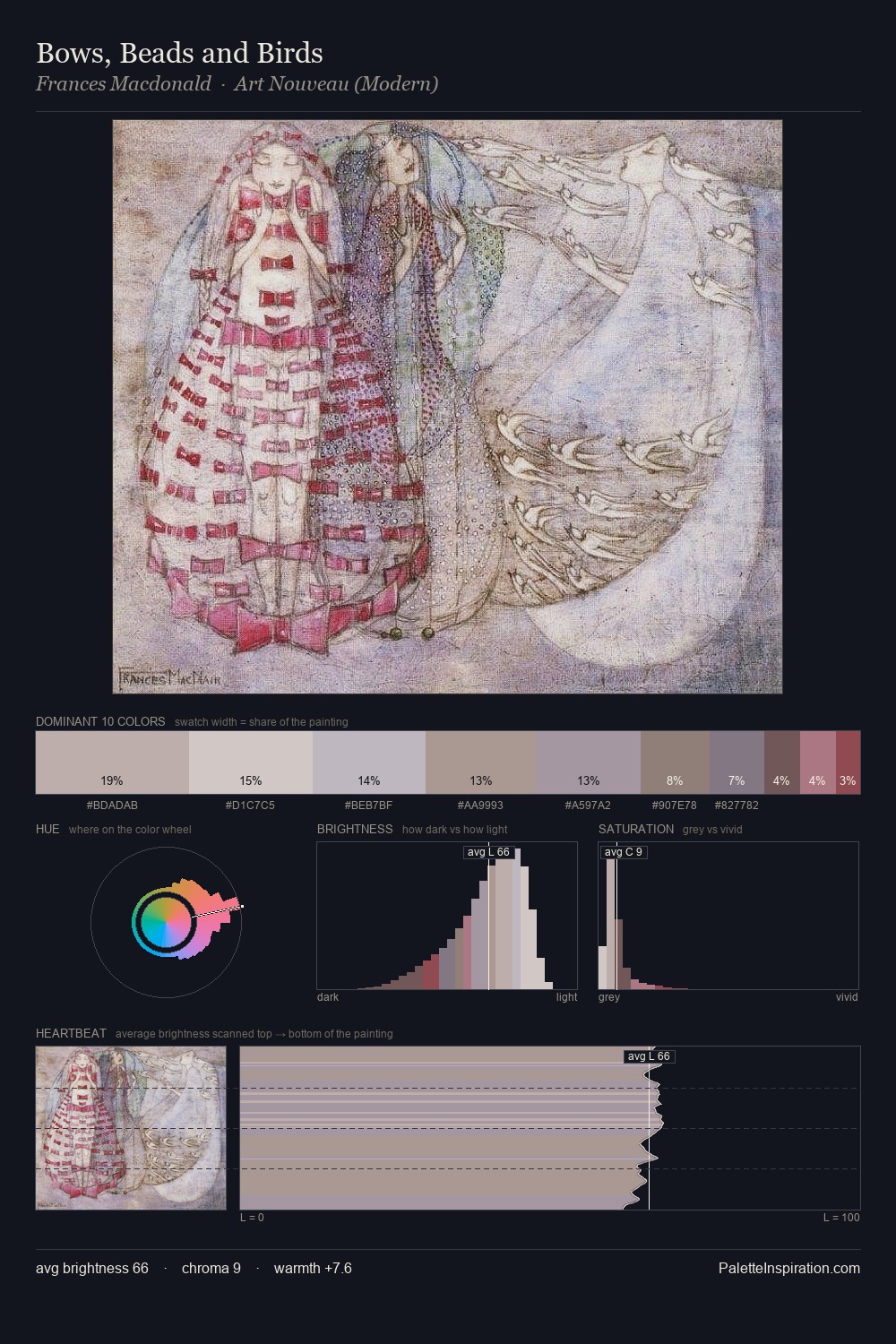896x1344 pixels.
Task: Visit PaletteInspiration.com link
Action: coord(789,1268)
